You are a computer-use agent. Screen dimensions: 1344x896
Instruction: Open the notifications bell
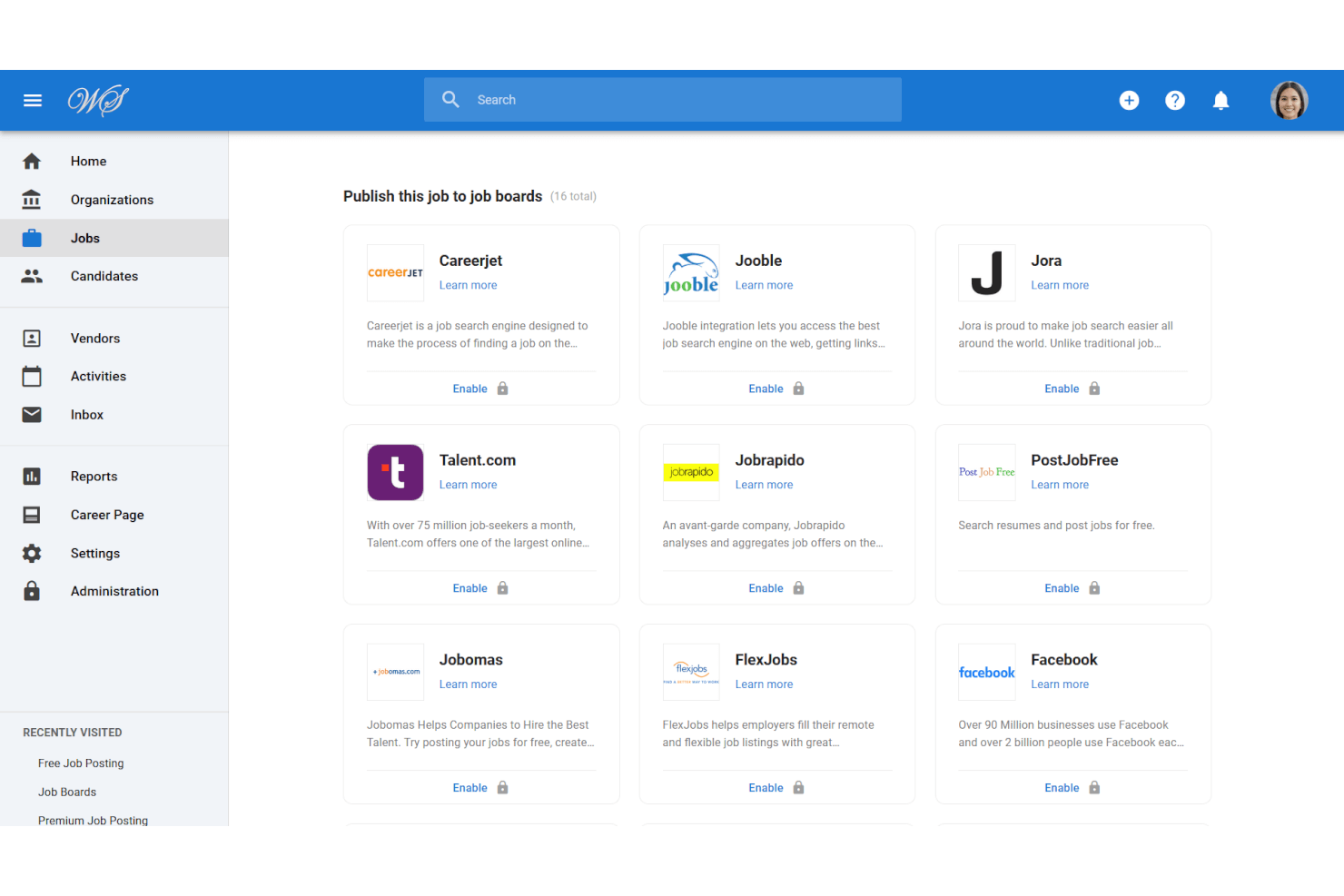(1221, 101)
